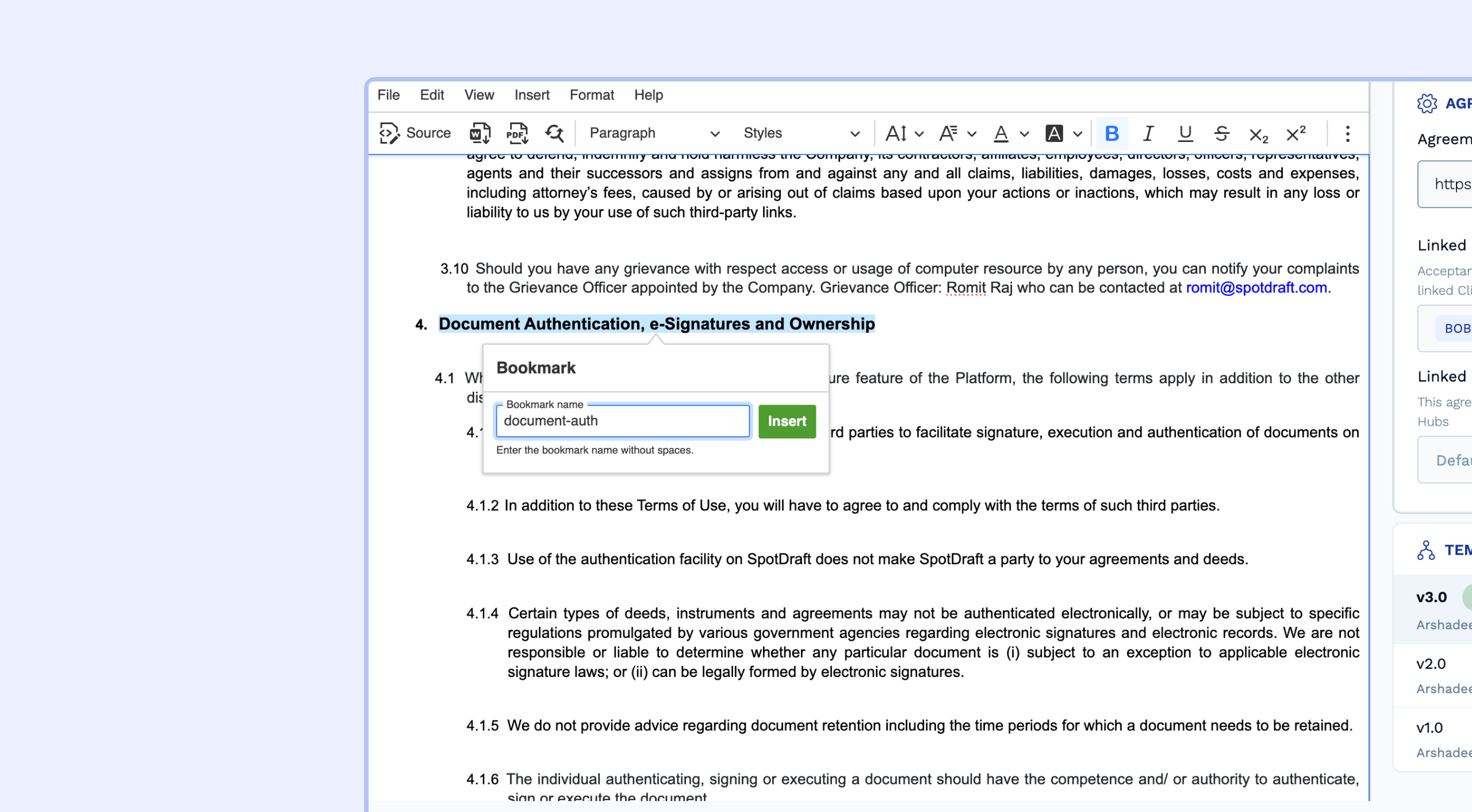
Task: Apply superscript formatting
Action: 1295,133
